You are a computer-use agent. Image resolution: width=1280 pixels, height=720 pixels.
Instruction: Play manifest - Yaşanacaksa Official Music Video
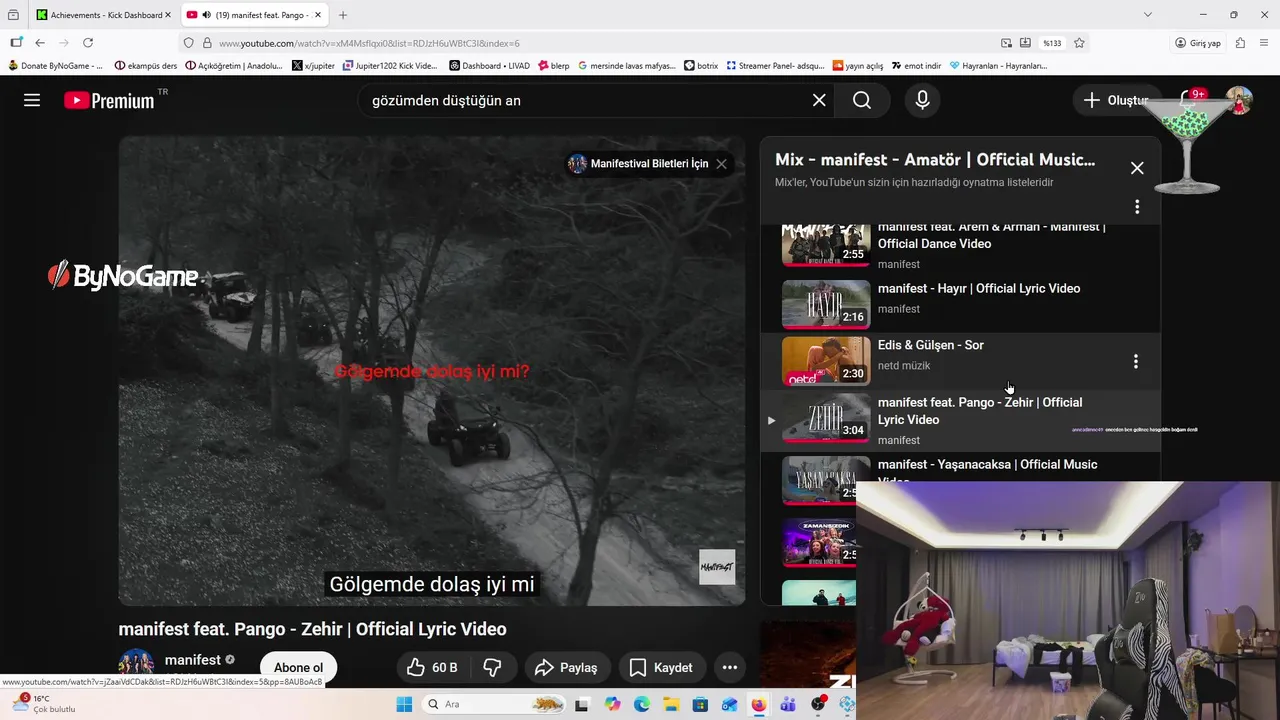click(x=988, y=465)
